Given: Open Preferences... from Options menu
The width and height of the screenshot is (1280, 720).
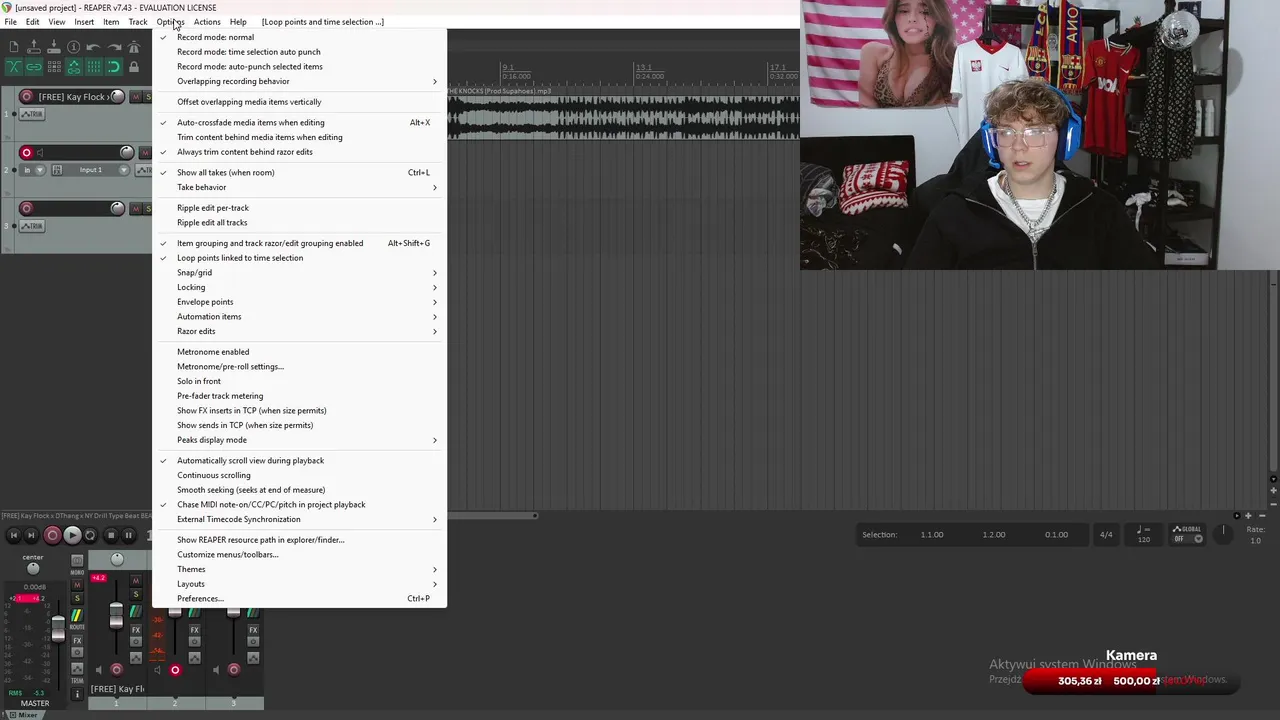Looking at the screenshot, I should (300, 598).
